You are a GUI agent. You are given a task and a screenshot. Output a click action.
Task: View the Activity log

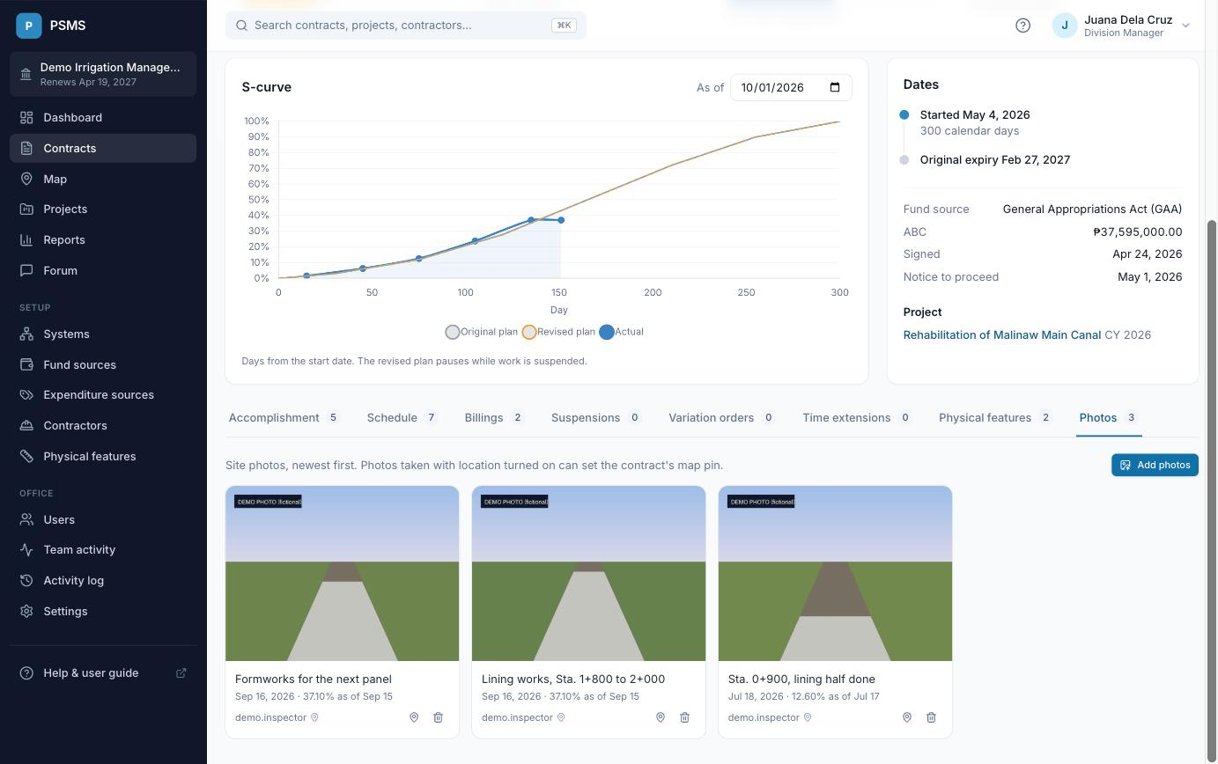click(103, 581)
